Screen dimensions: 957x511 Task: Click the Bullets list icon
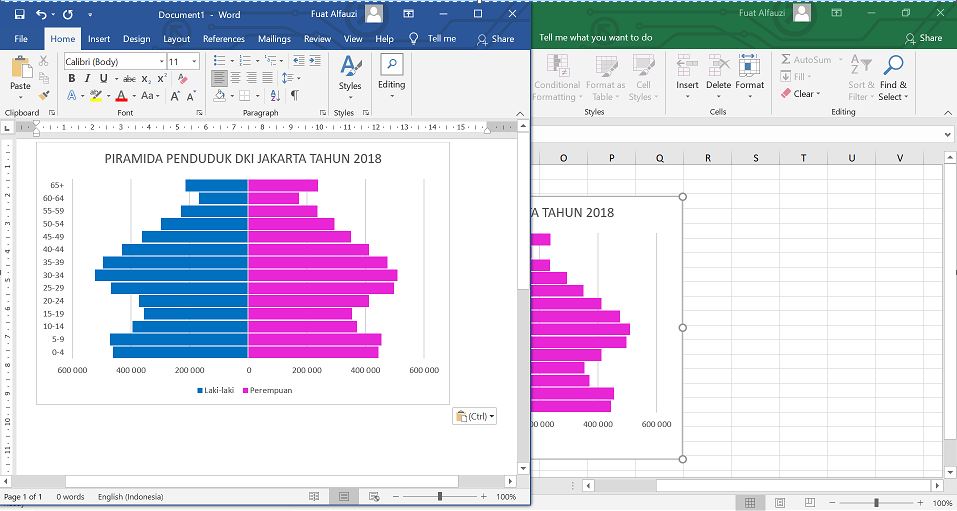[219, 60]
